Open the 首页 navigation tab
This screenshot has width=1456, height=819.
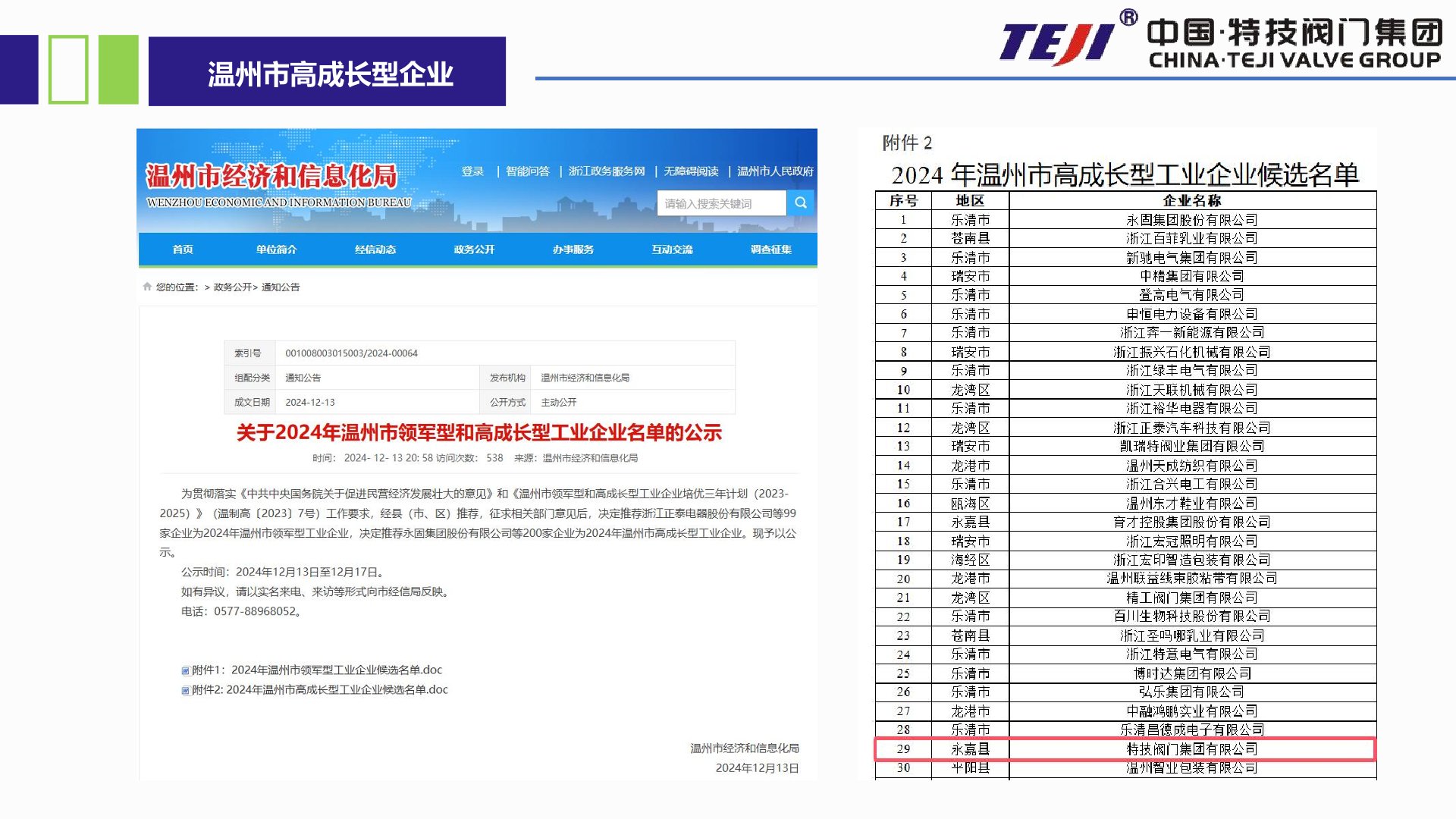coord(183,249)
